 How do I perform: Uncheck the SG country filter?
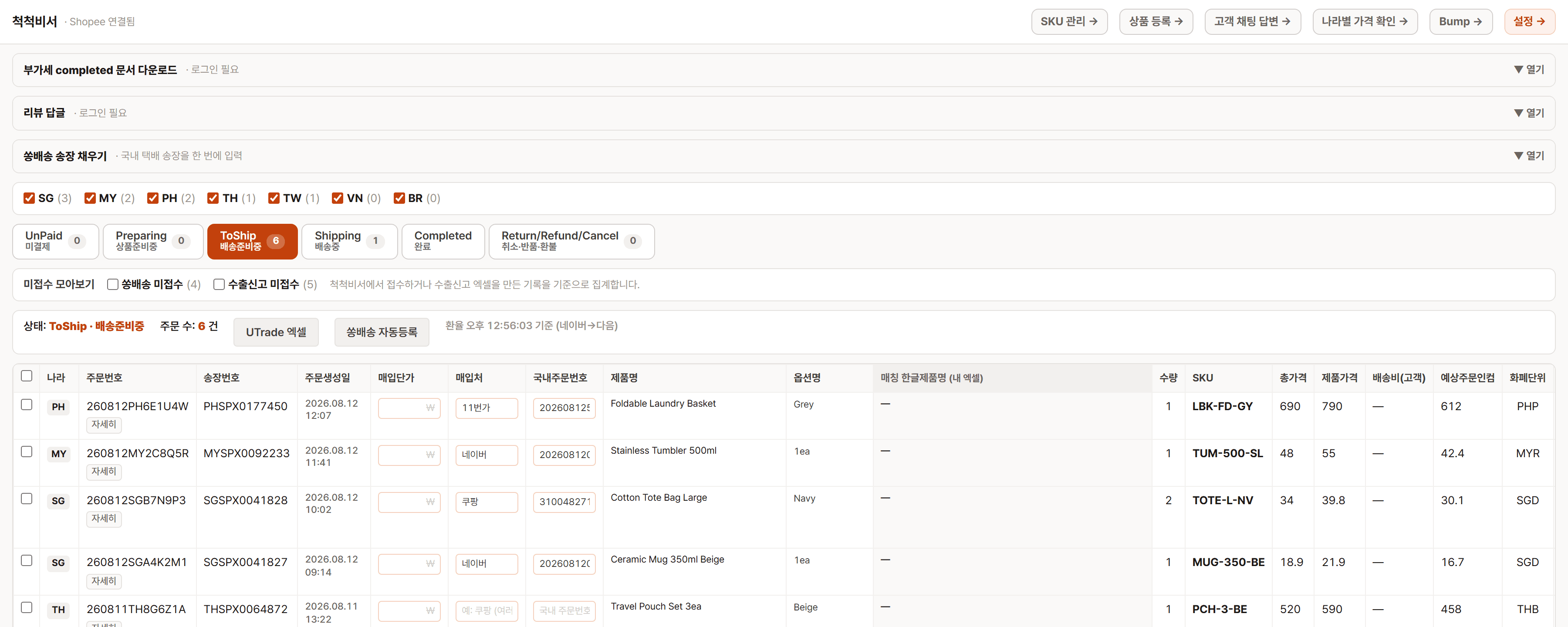tap(29, 198)
